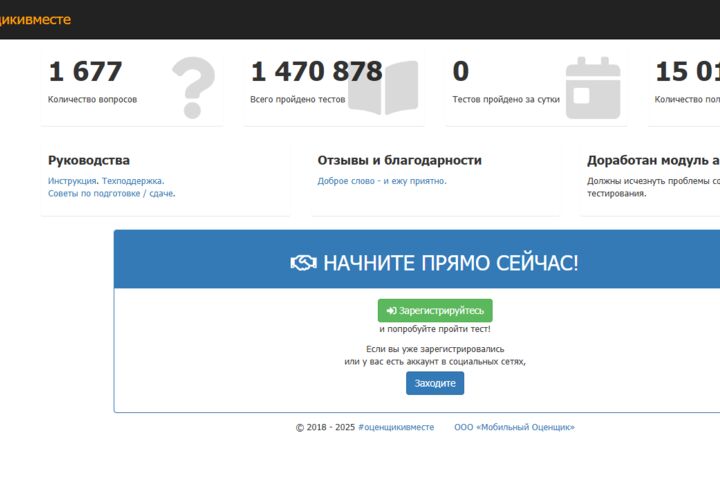The image size is (720, 480).
Task: Click the и попробуйте пройти тест! text
Action: pos(435,329)
